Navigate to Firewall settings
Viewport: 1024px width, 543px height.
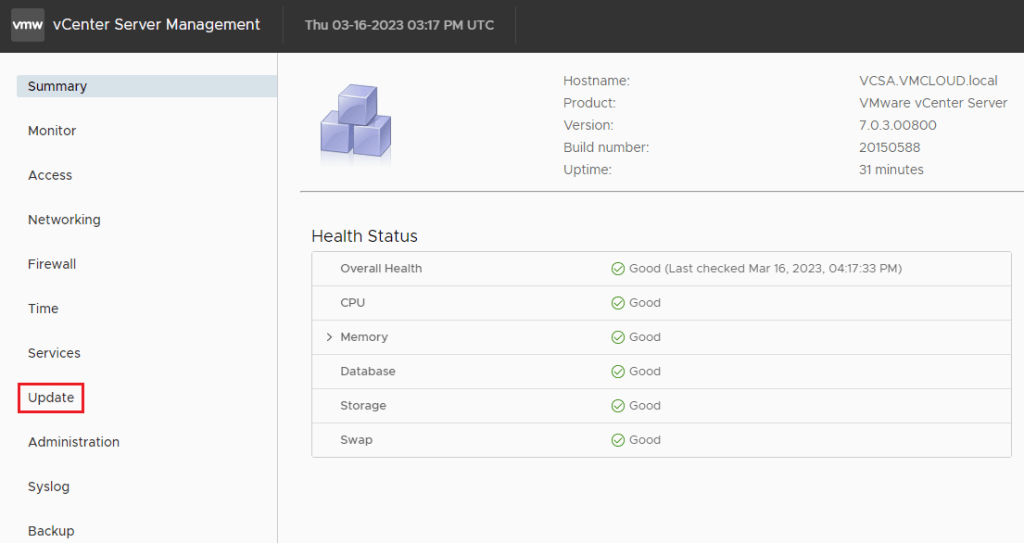point(52,264)
